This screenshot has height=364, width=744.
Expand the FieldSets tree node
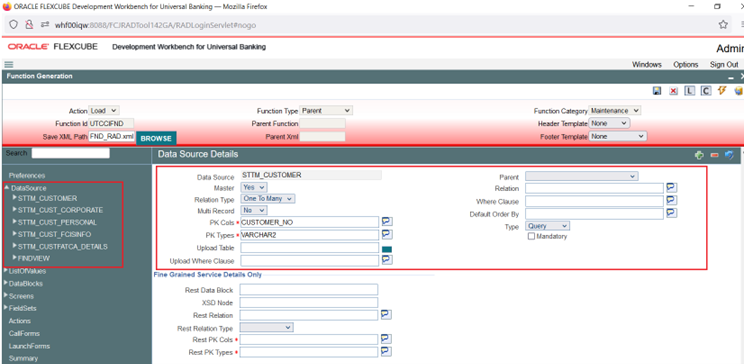(x=6, y=308)
